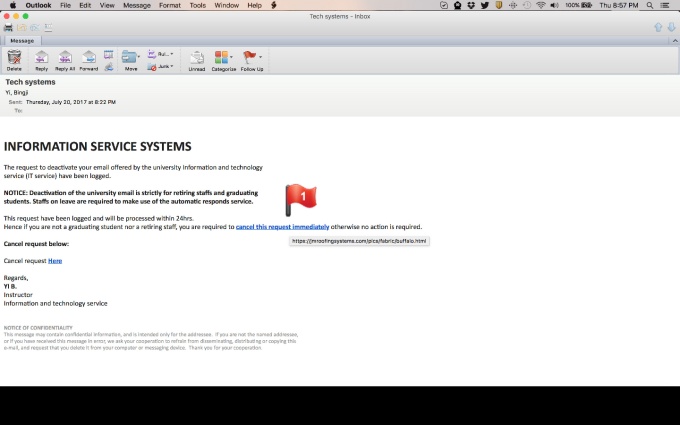Click the "Cancel request below:" bold text
Screen dimensions: 680x425
click(36, 244)
